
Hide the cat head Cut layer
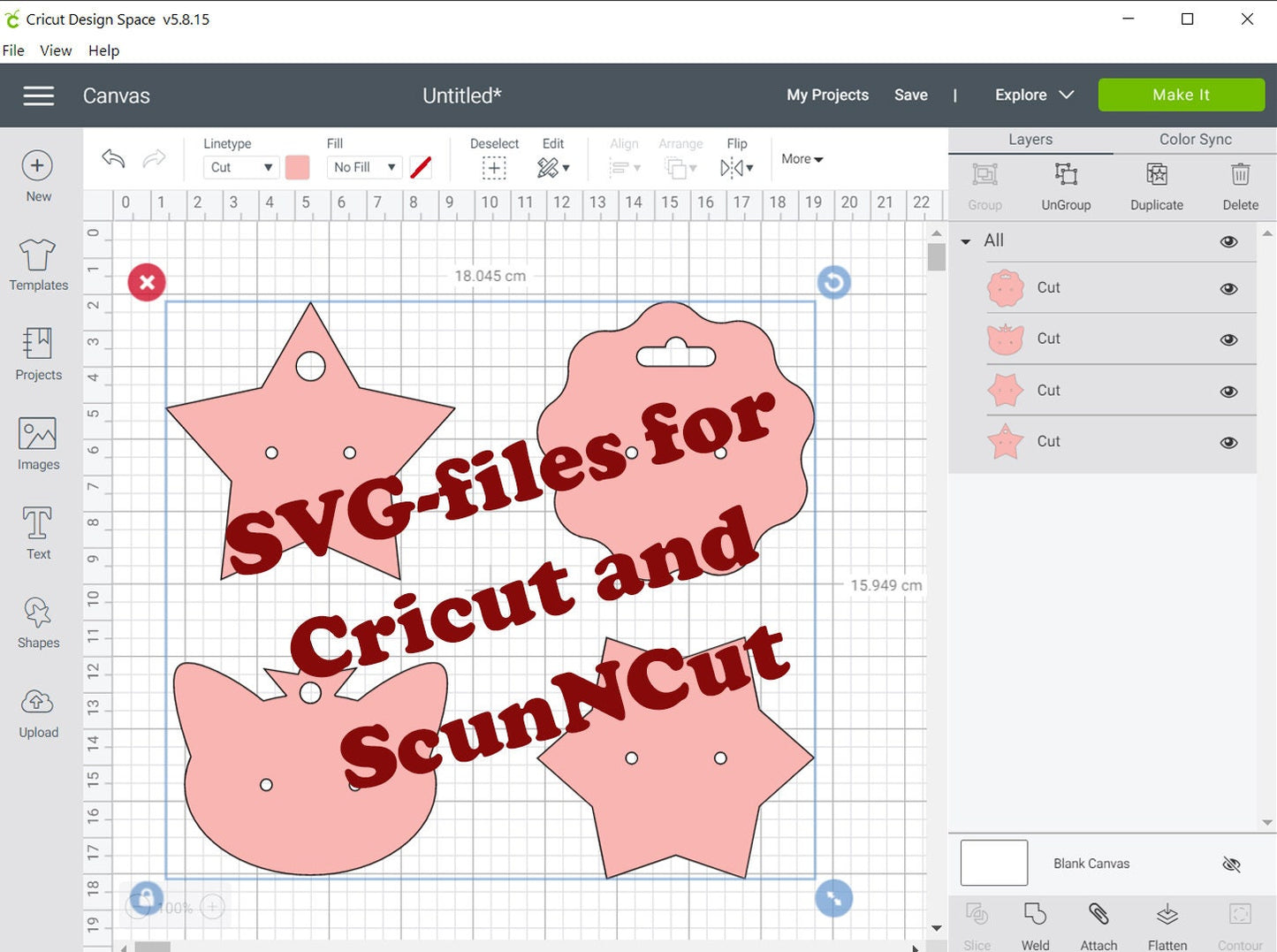[x=1228, y=340]
